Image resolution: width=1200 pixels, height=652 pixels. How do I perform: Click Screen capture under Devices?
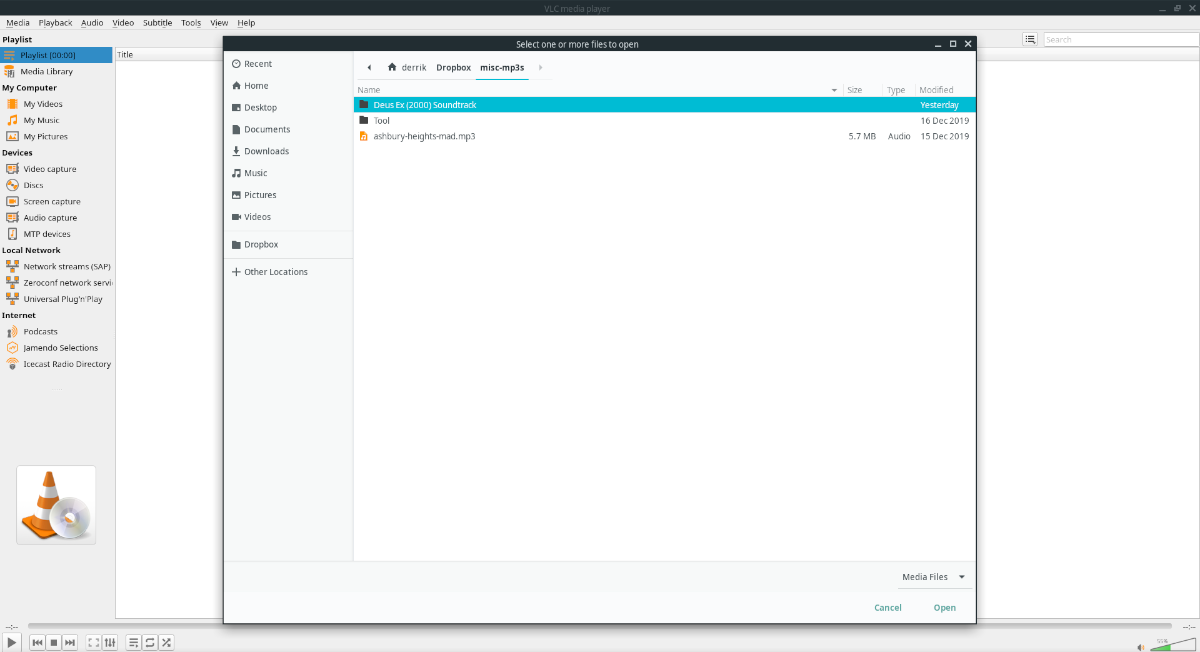click(x=51, y=201)
